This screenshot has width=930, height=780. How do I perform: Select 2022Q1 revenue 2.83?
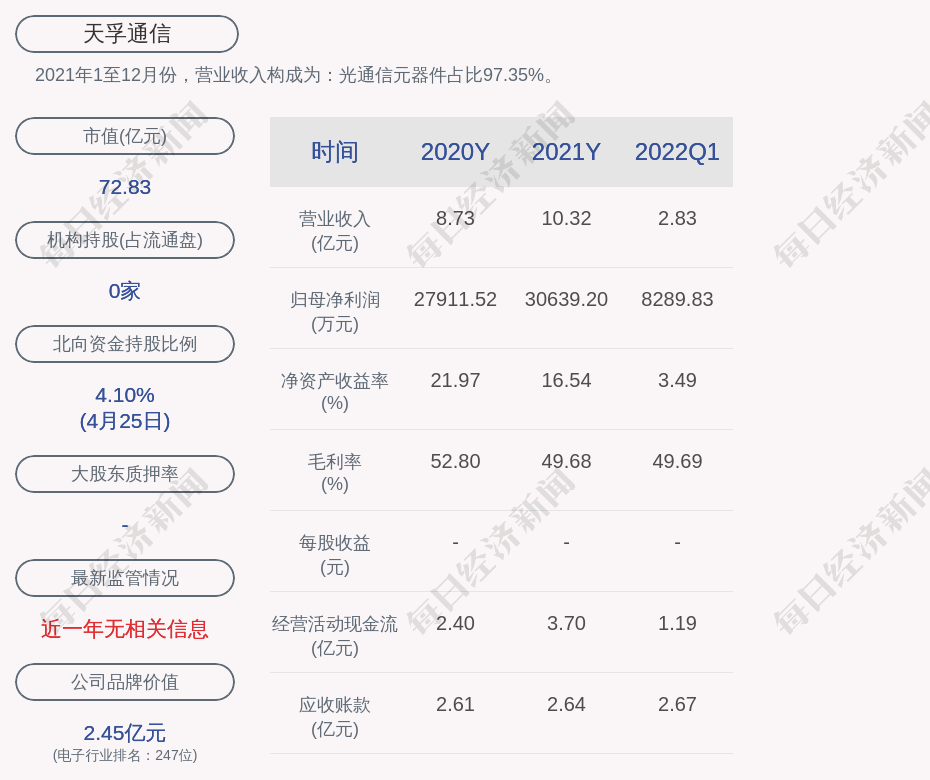click(677, 218)
